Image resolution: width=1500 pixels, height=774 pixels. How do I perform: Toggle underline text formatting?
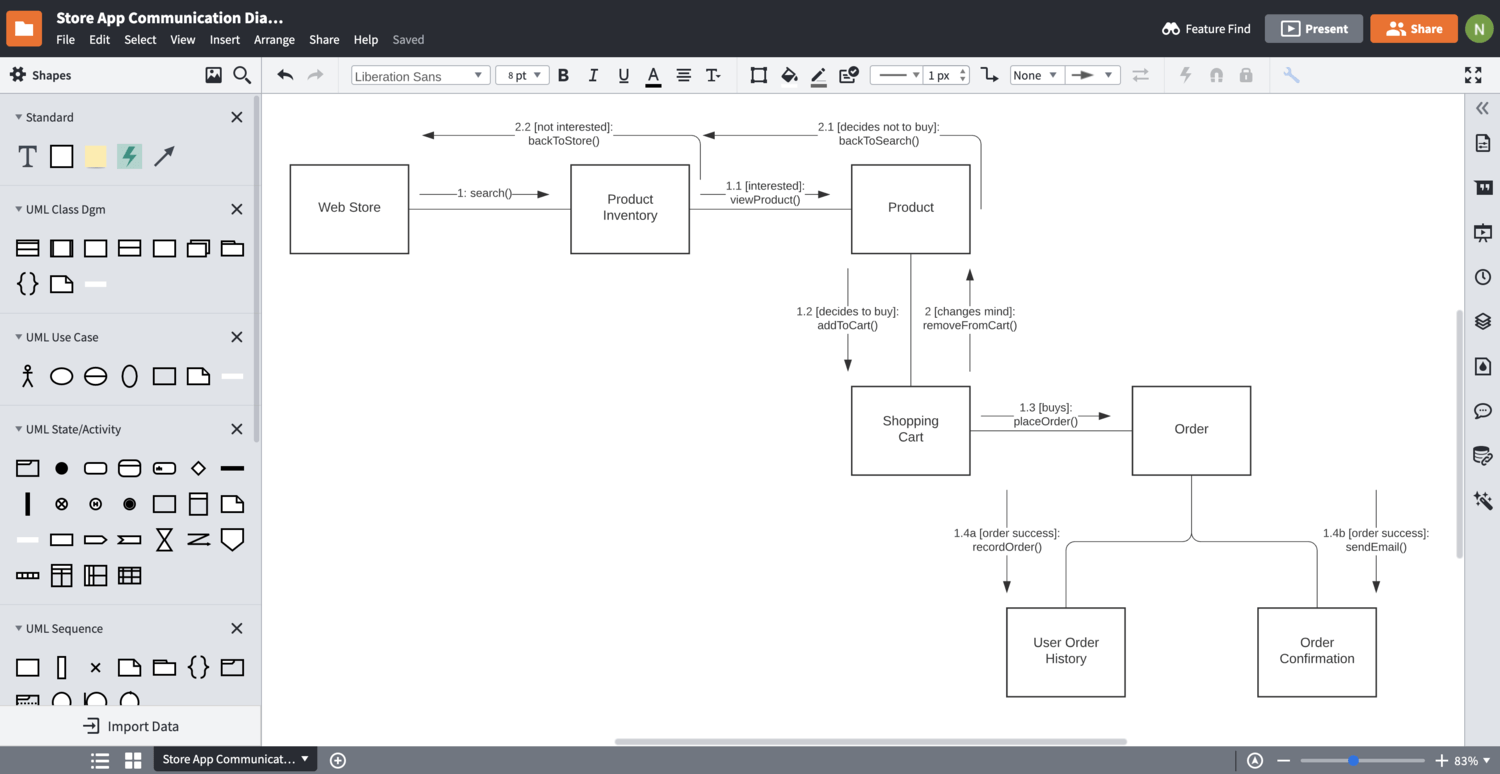[x=623, y=74]
